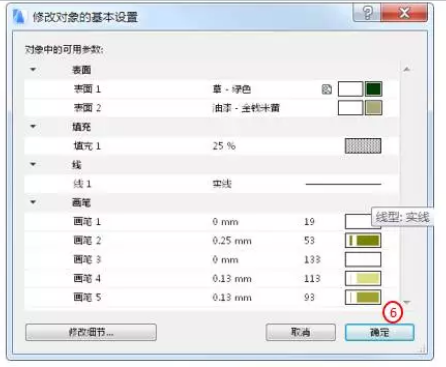Collapse the 填充 group
The height and width of the screenshot is (367, 446).
click(x=33, y=127)
